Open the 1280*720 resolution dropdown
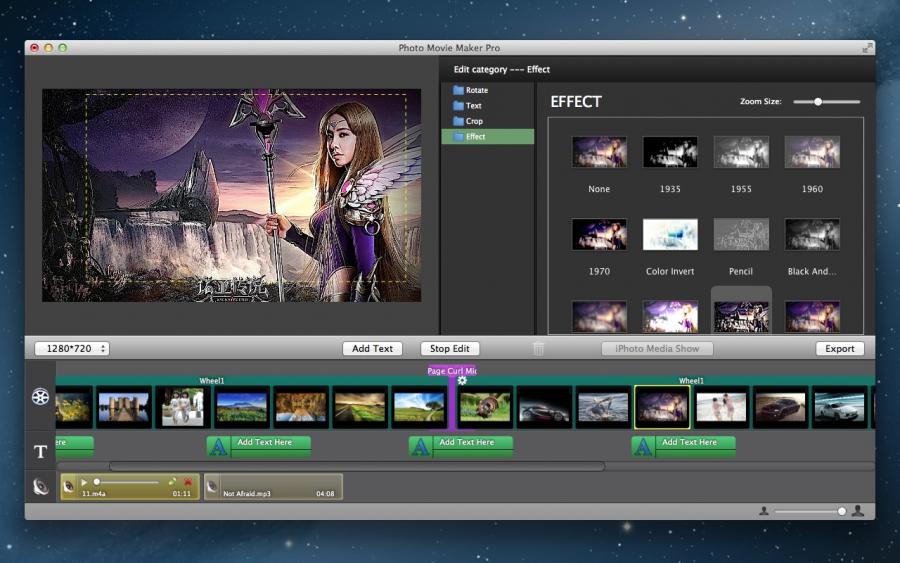The height and width of the screenshot is (563, 900). pos(72,348)
